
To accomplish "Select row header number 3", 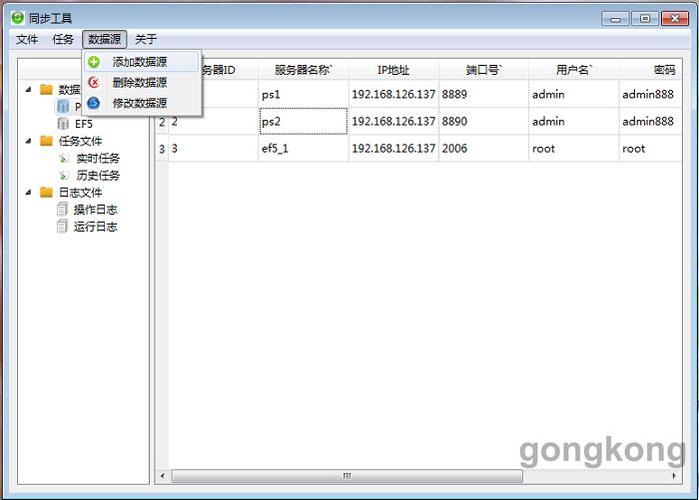I will coord(162,149).
